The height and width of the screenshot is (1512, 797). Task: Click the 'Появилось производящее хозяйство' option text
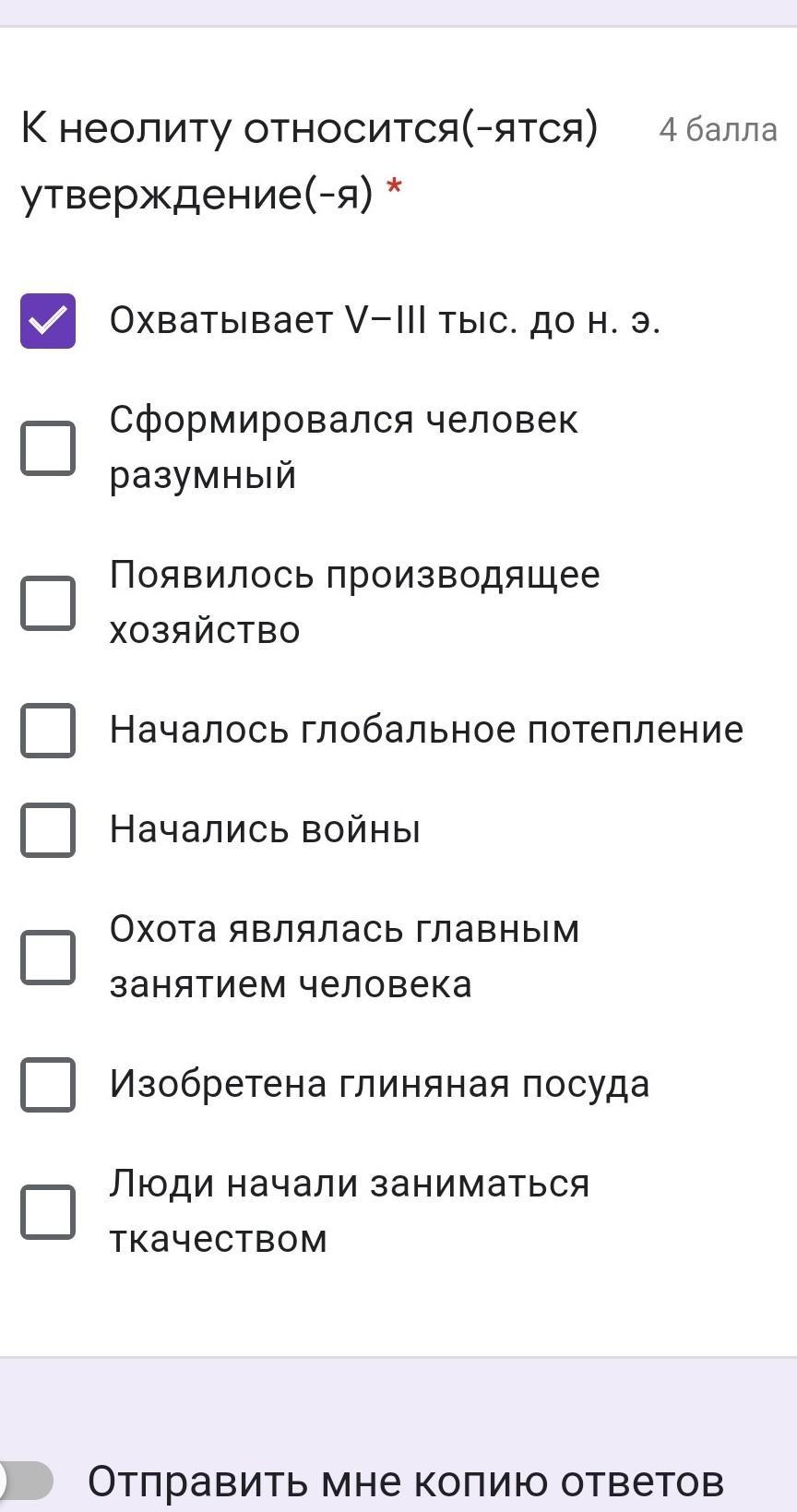(354, 602)
